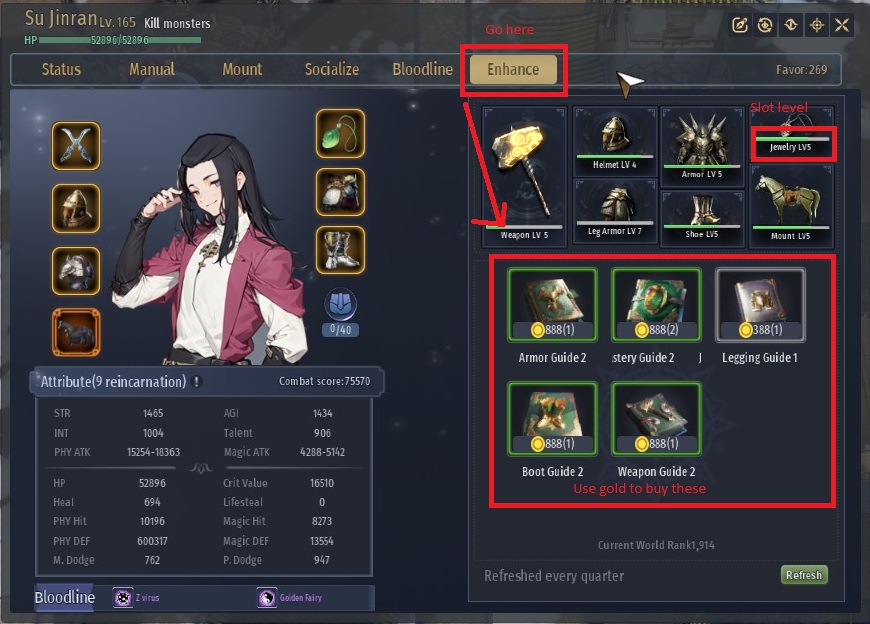The height and width of the screenshot is (624, 870).
Task: Close the character panel window
Action: click(842, 25)
